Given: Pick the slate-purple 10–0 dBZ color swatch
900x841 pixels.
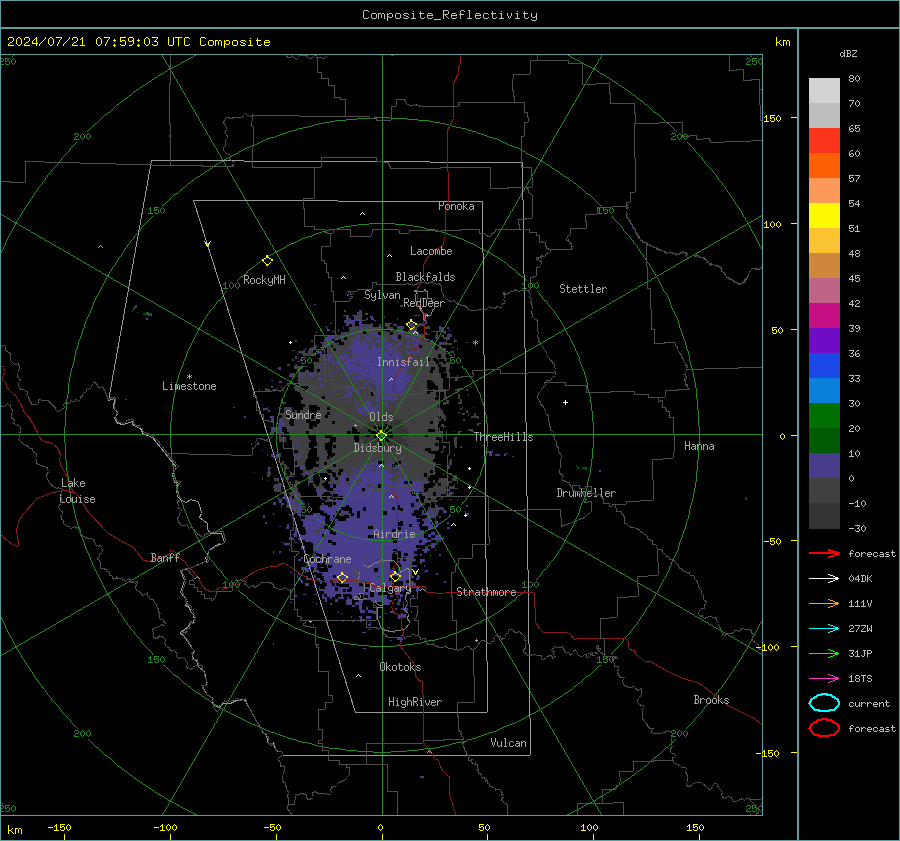Looking at the screenshot, I should click(824, 466).
